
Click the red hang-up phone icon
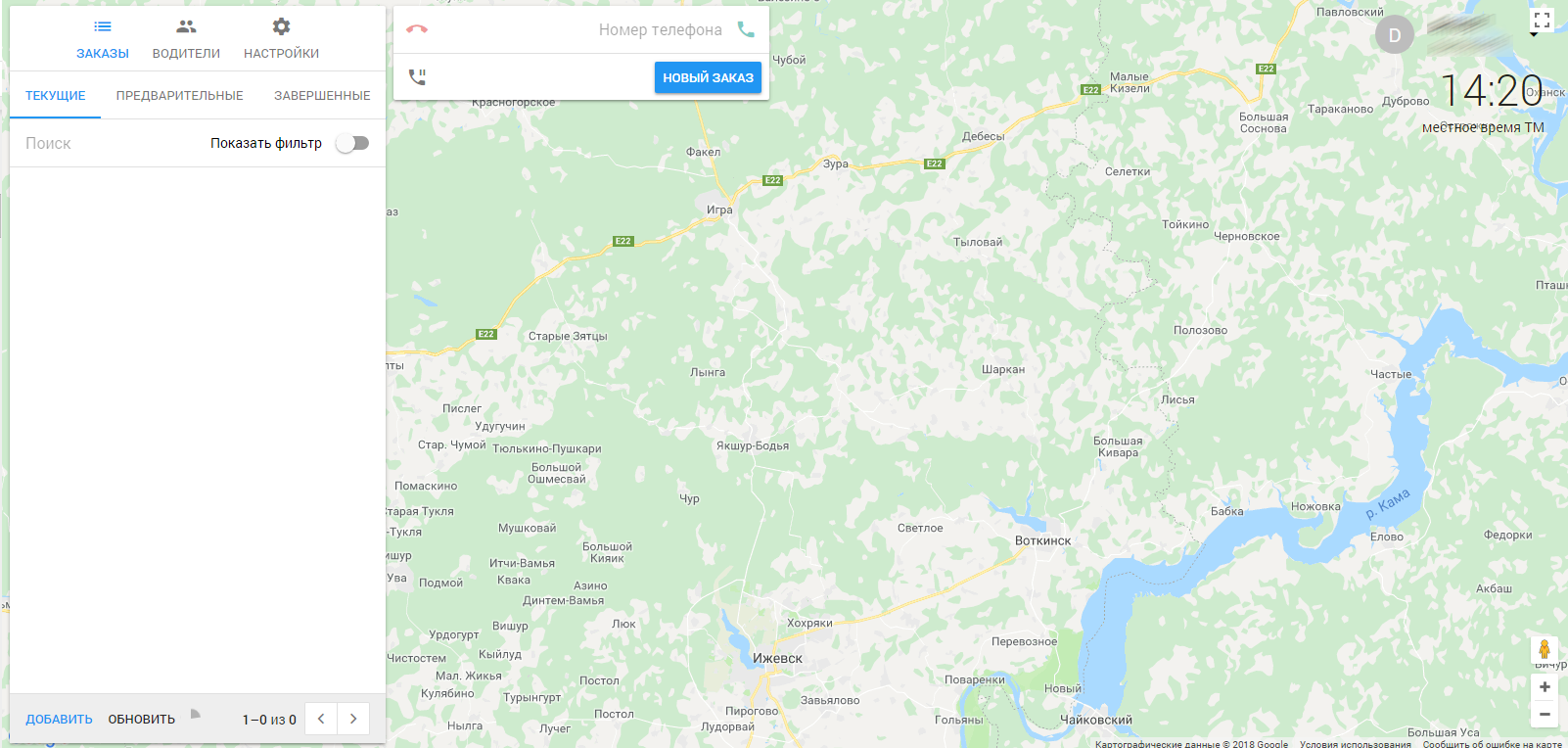point(417,29)
